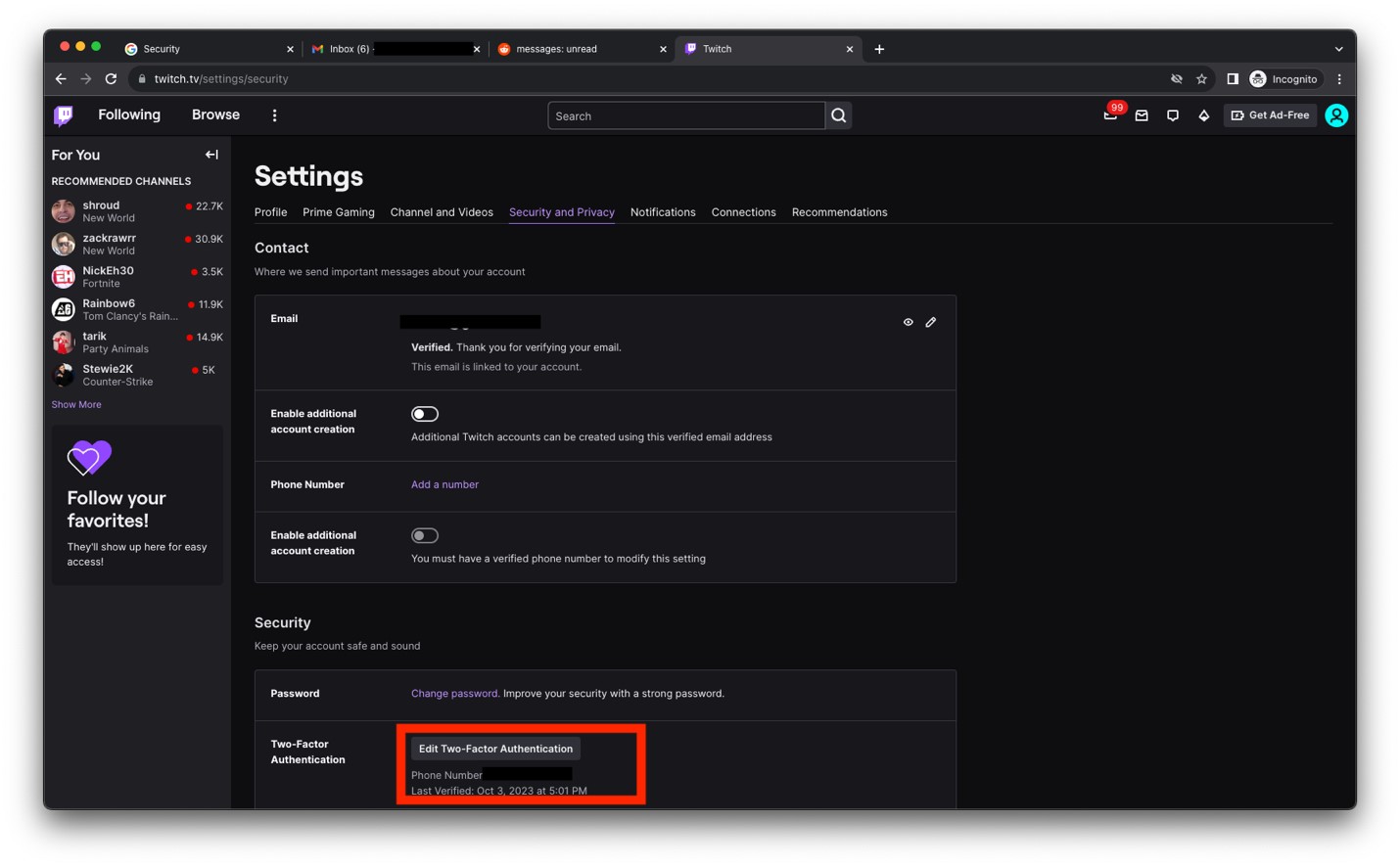Toggle phone additional account creation switch
This screenshot has height=867, width=1400.
coord(425,535)
